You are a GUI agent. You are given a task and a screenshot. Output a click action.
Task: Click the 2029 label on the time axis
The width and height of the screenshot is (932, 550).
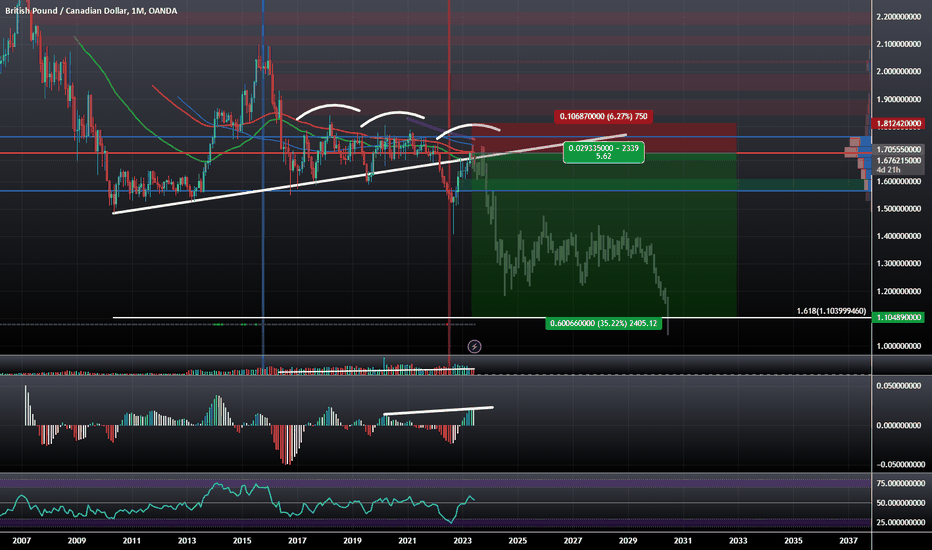tap(628, 540)
